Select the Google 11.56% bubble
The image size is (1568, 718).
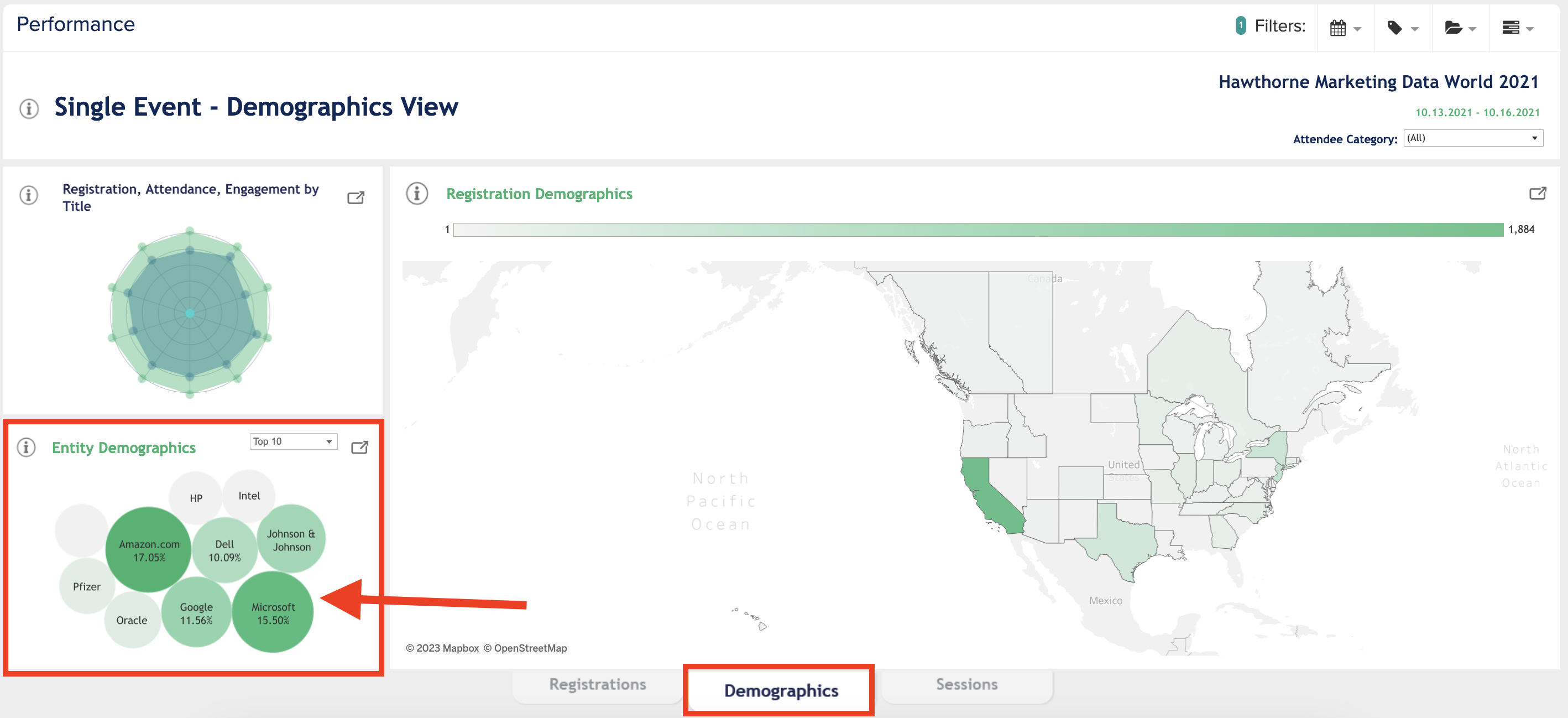click(x=196, y=612)
